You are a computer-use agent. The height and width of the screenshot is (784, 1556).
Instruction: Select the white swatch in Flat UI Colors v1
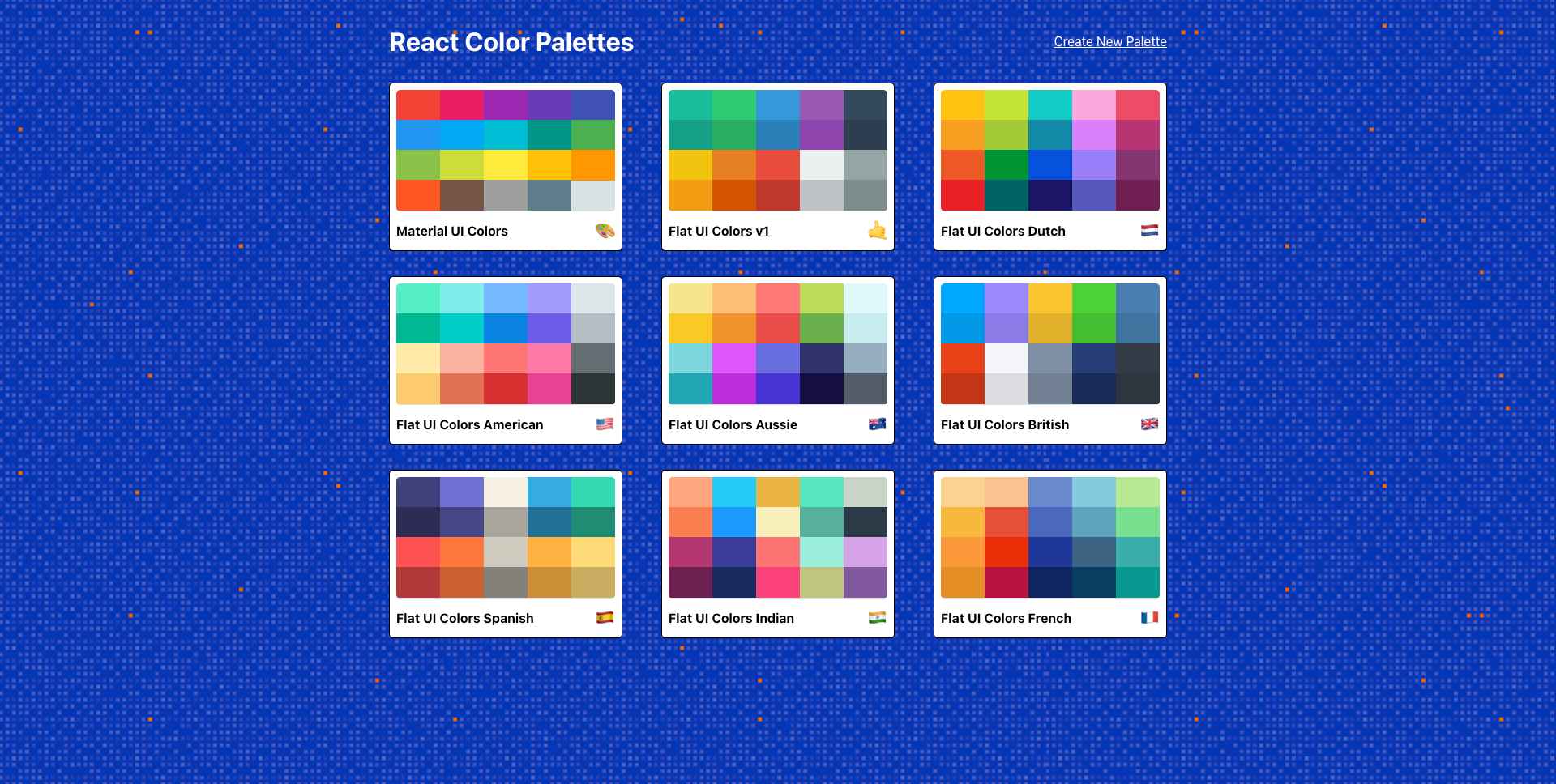(822, 165)
